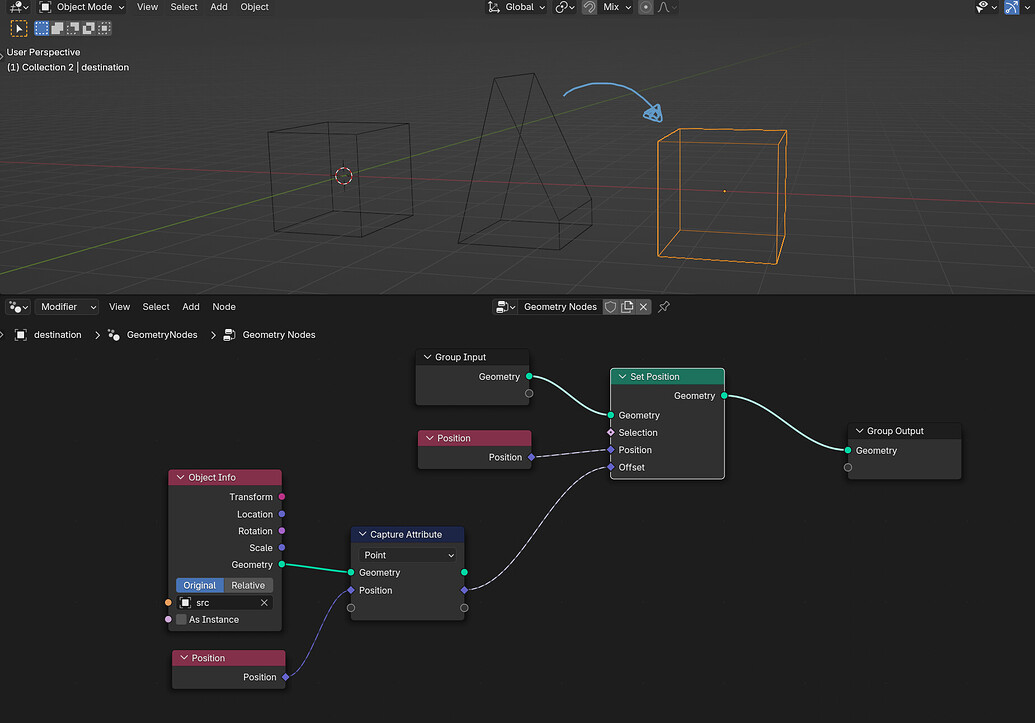Collapse the Capture Attribute node
Screen dimensions: 1035x723
(x=362, y=535)
